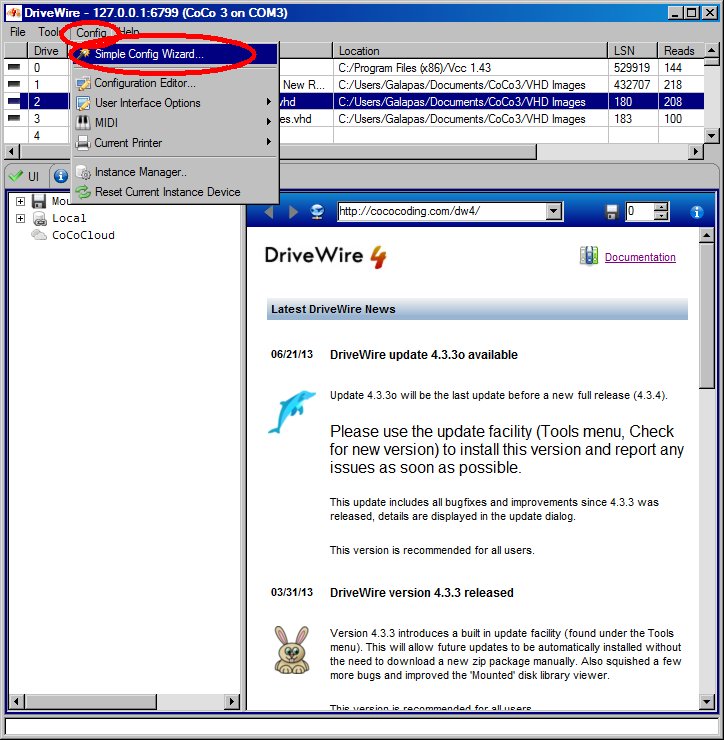Expand the Local tree node
Screen dimensions: 724x740
[x=20, y=218]
